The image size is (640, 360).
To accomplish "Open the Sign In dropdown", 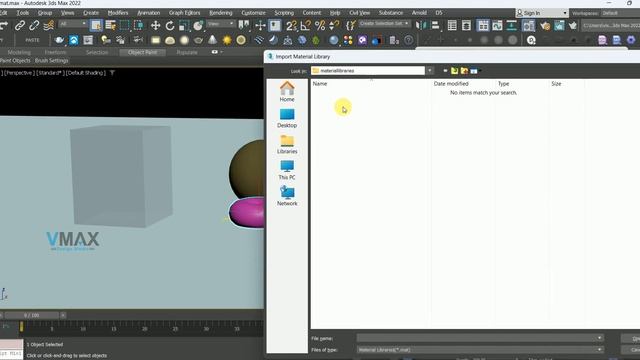I will (542, 13).
